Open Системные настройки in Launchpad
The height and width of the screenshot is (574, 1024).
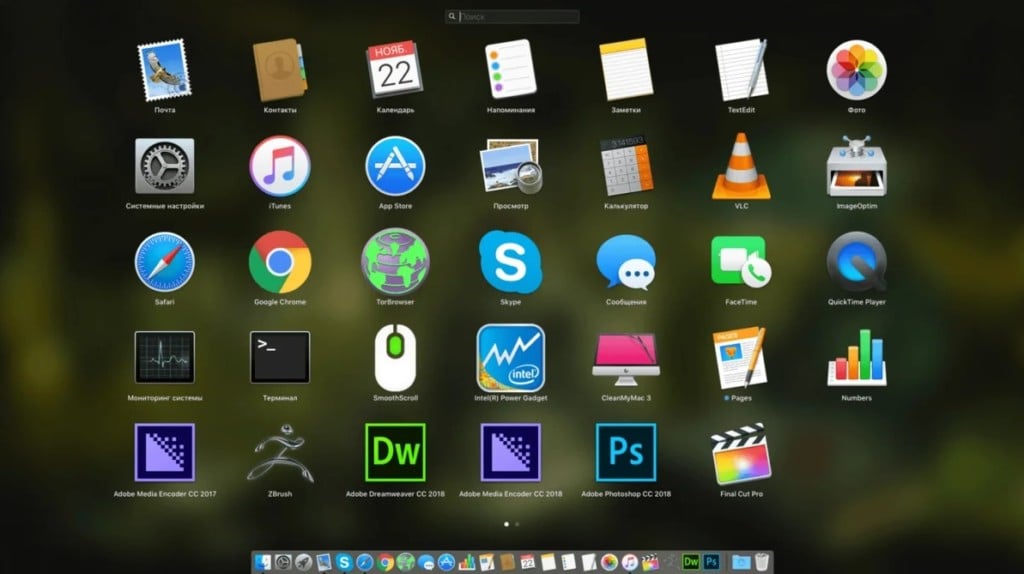[x=164, y=166]
